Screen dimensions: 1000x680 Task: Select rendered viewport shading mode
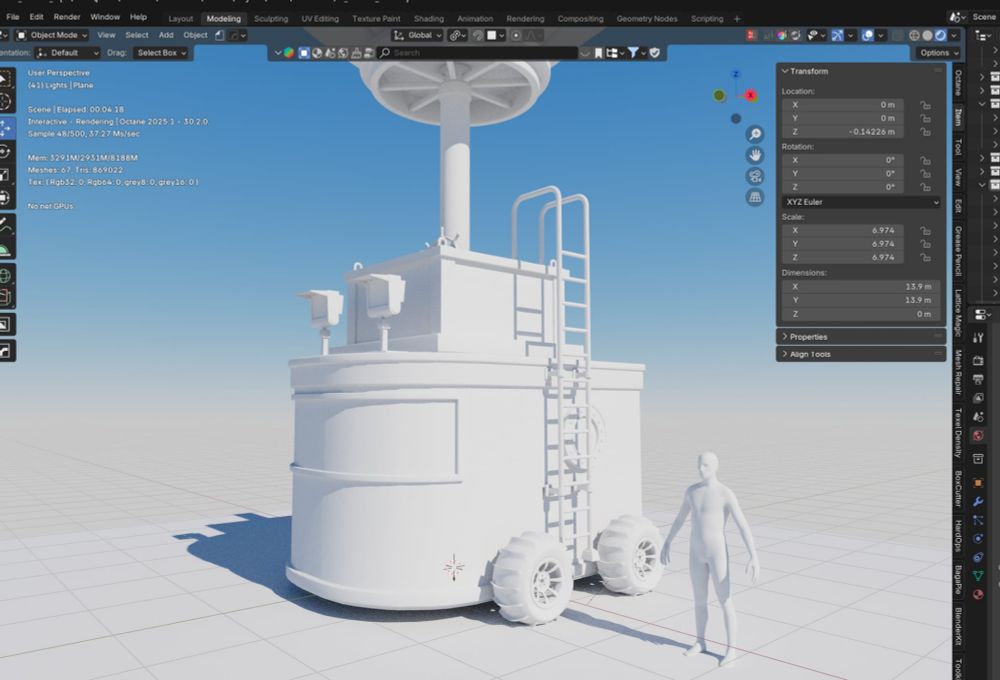click(x=941, y=36)
